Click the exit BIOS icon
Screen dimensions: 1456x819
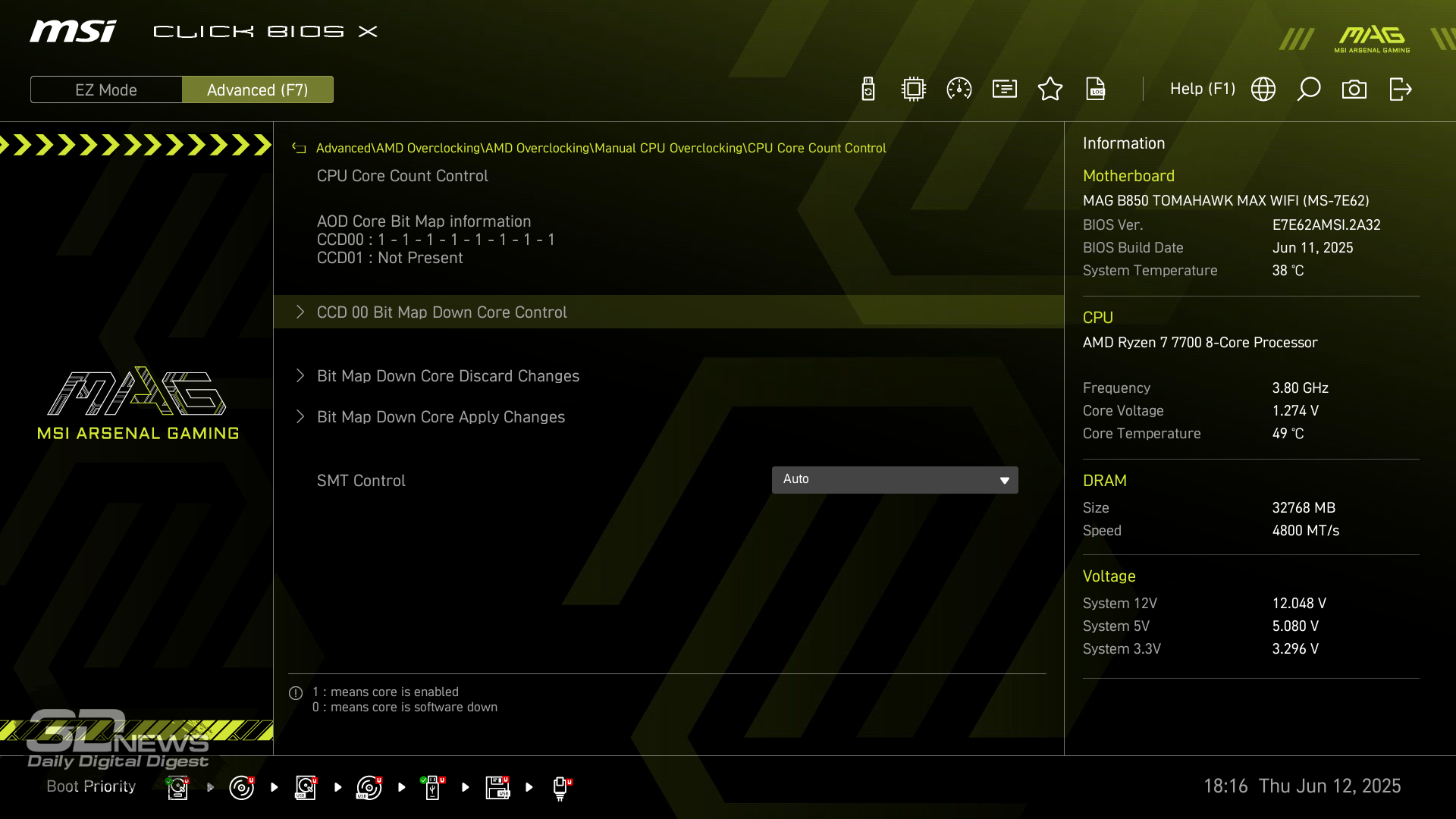point(1400,89)
